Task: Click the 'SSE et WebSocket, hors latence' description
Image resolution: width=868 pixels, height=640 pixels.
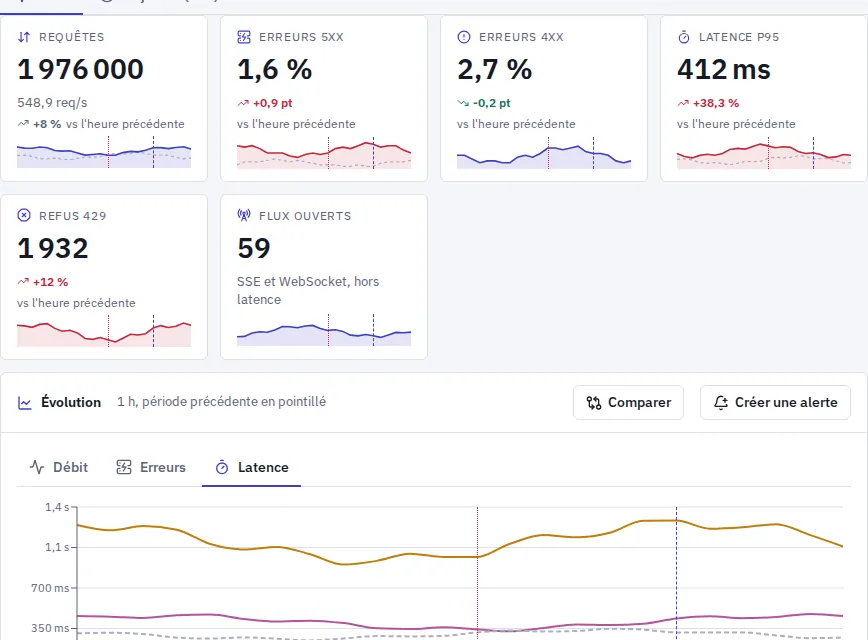Action: (x=308, y=291)
